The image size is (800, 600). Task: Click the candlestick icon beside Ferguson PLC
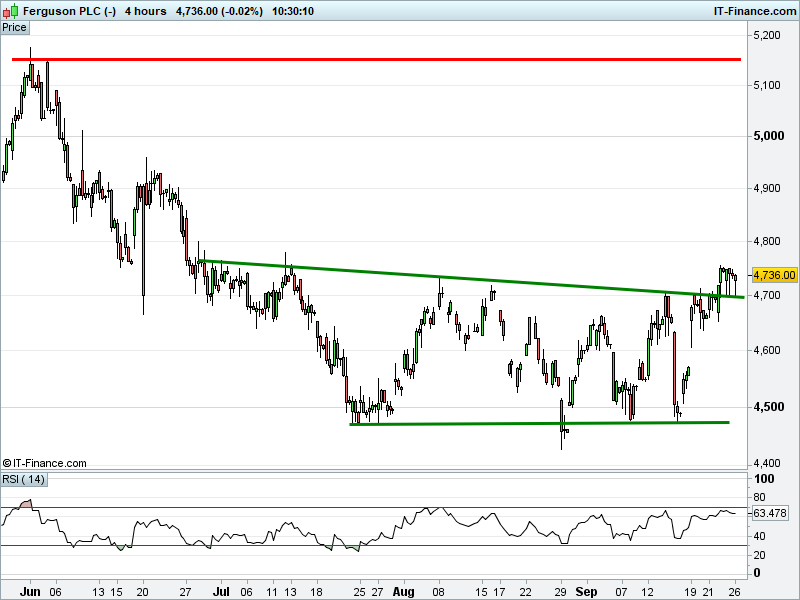click(x=11, y=11)
